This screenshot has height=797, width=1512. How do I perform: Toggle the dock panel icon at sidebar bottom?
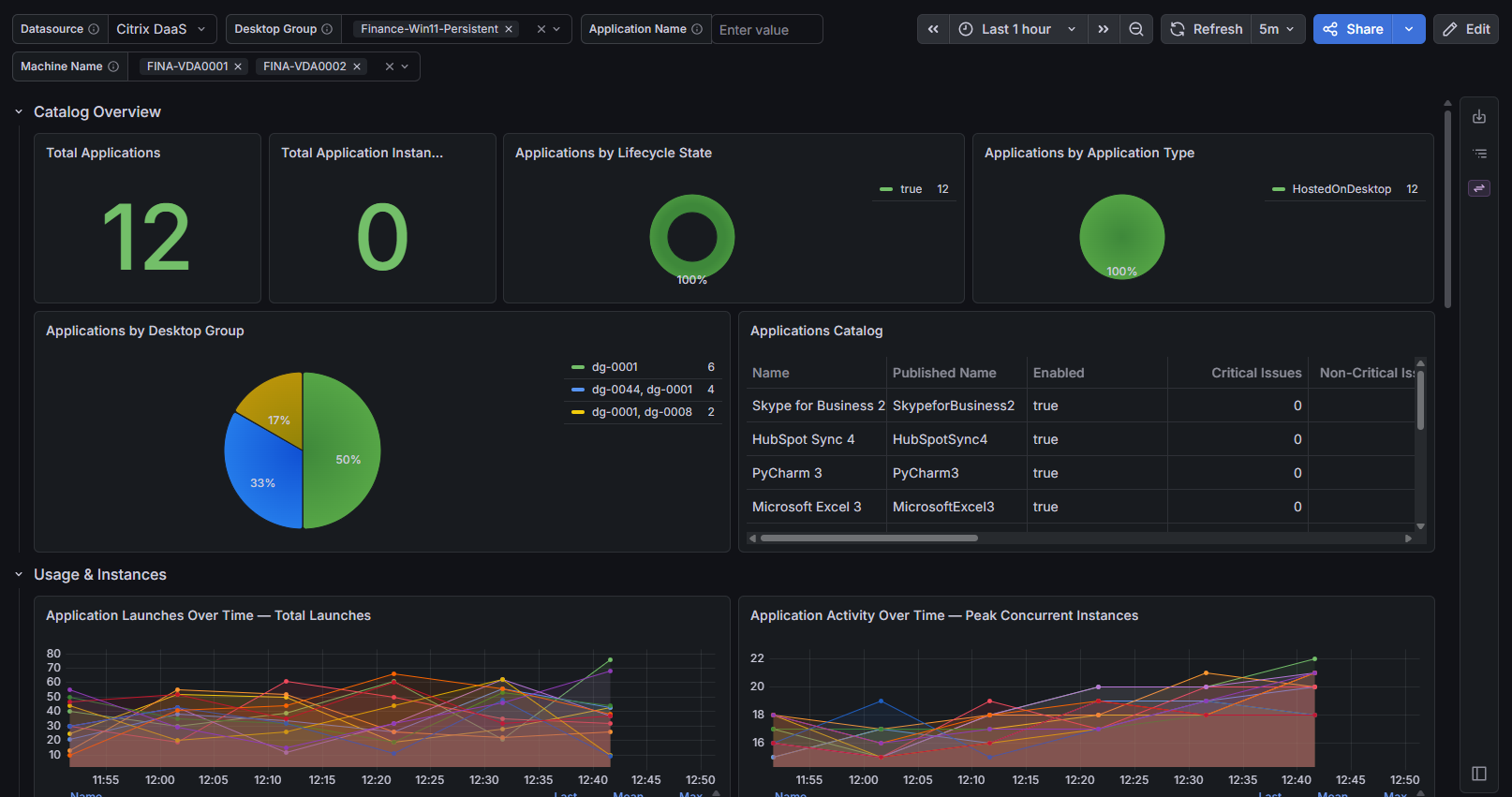1479,774
